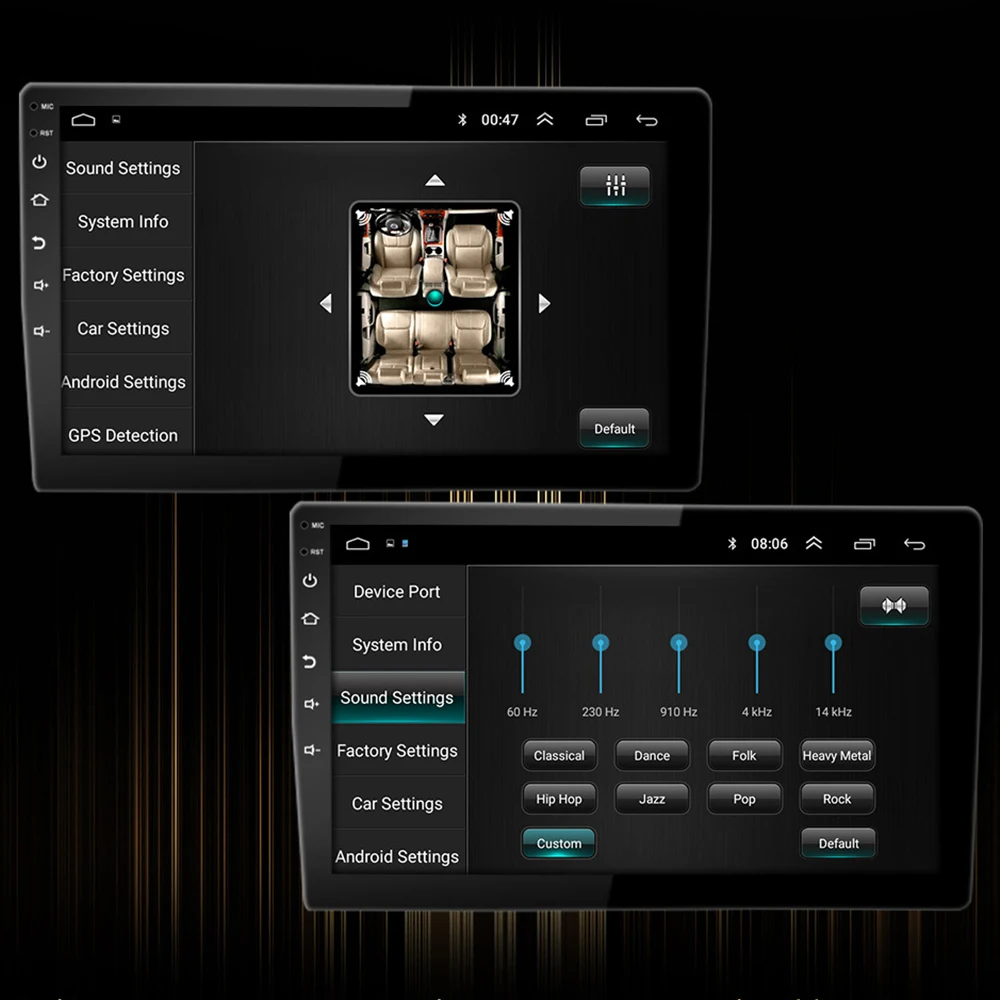The image size is (1000, 1000).
Task: Select Classical equalizer preset
Action: (559, 755)
